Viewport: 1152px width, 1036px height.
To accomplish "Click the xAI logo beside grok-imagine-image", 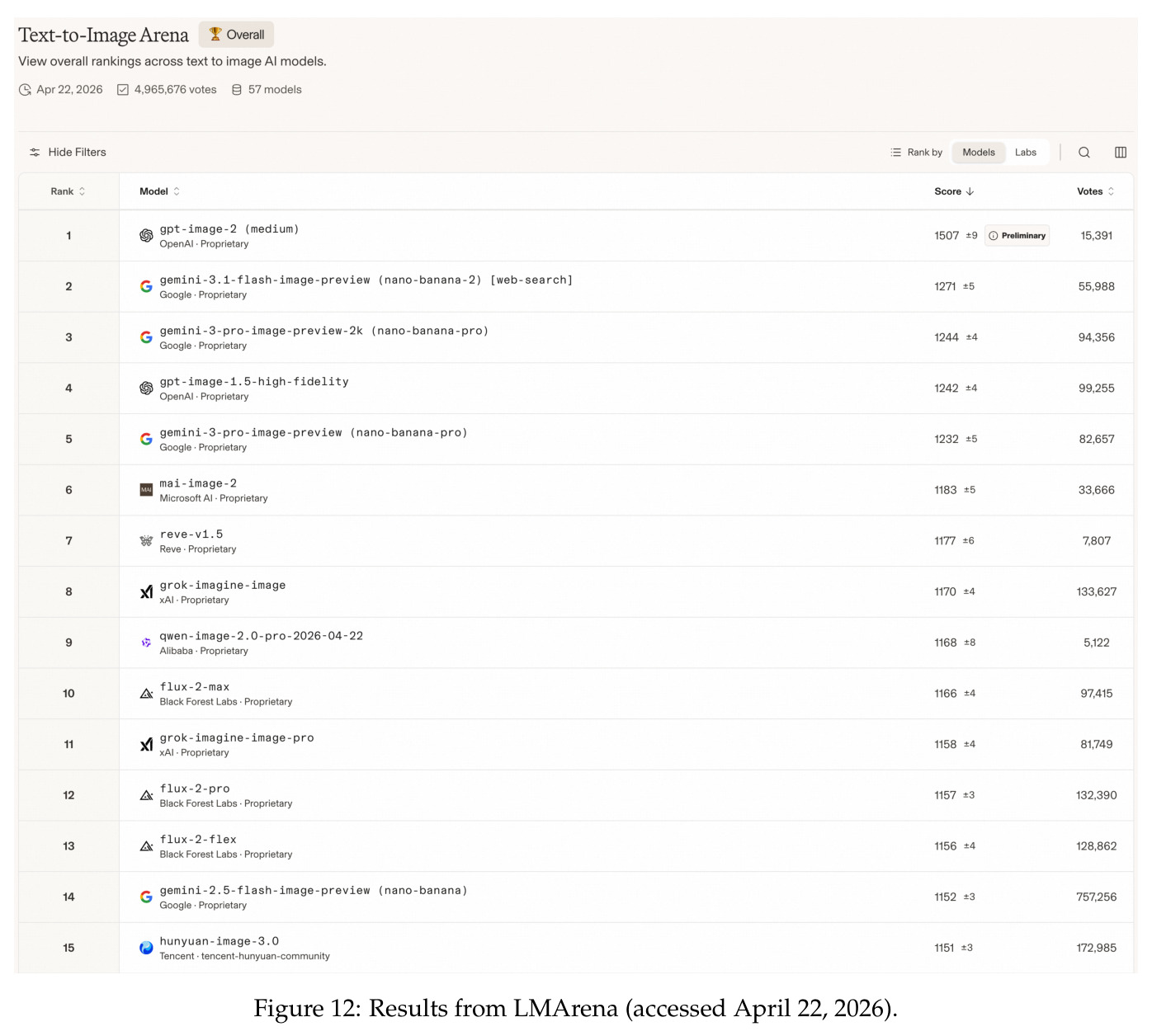I will [146, 592].
